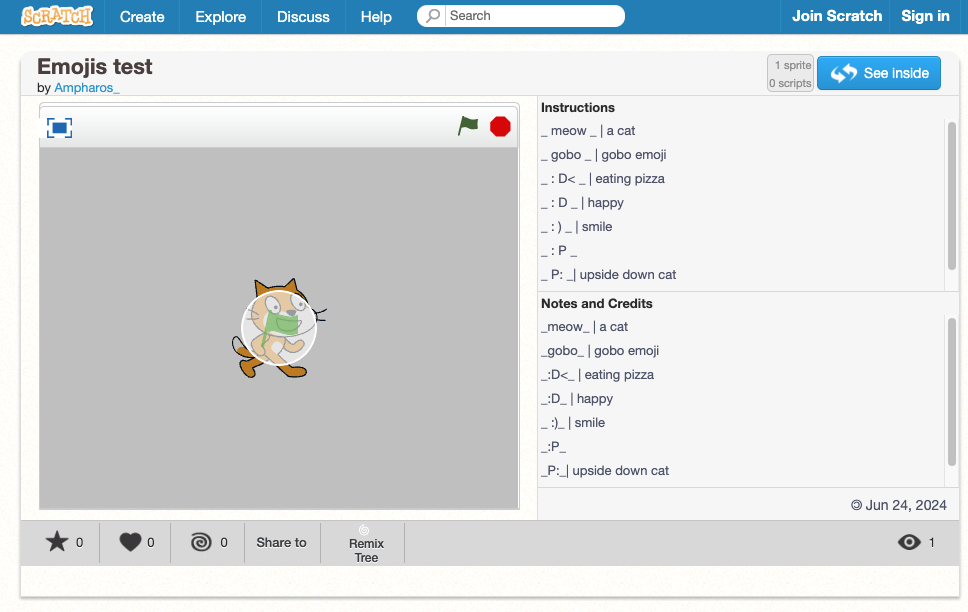This screenshot has width=968, height=612.
Task: Open the Create menu item
Action: click(x=142, y=17)
